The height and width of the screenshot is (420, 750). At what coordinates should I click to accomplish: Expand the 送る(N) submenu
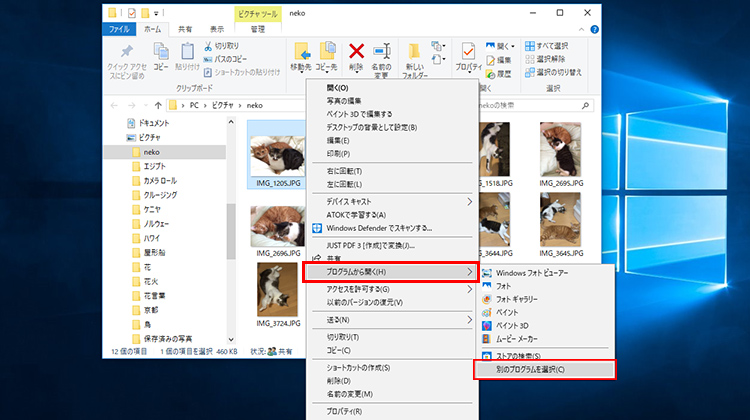391,319
